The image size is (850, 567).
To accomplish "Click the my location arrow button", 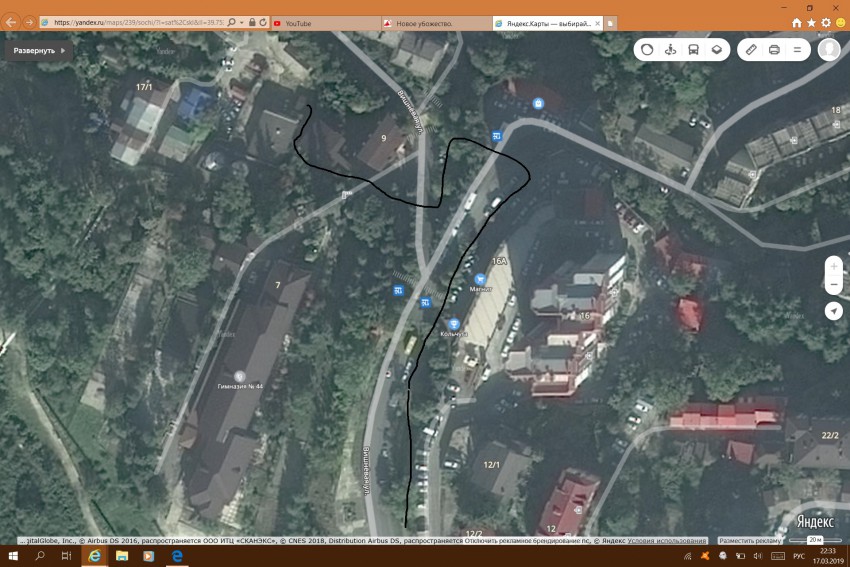I will 833,311.
